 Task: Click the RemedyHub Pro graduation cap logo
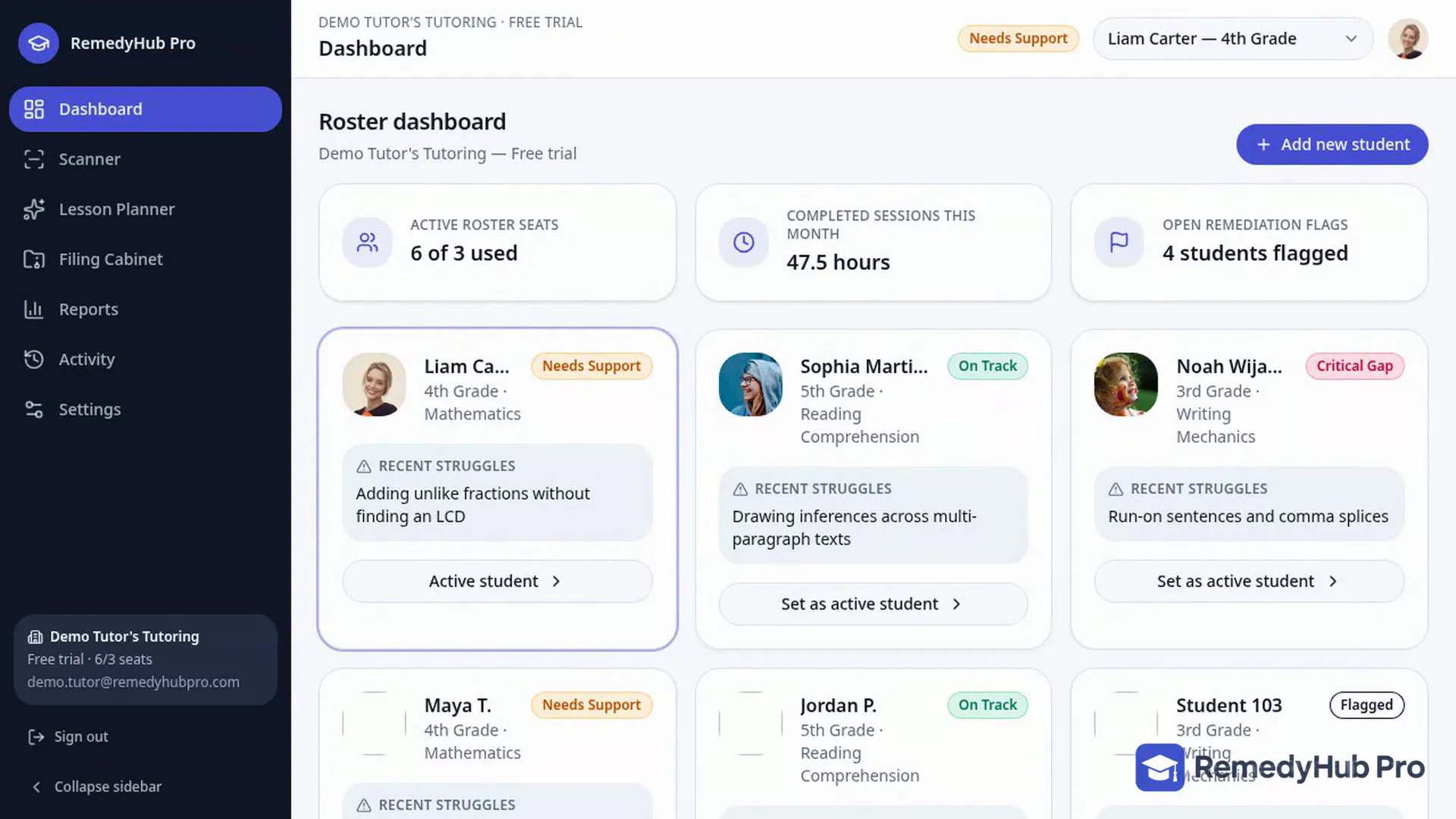point(39,43)
